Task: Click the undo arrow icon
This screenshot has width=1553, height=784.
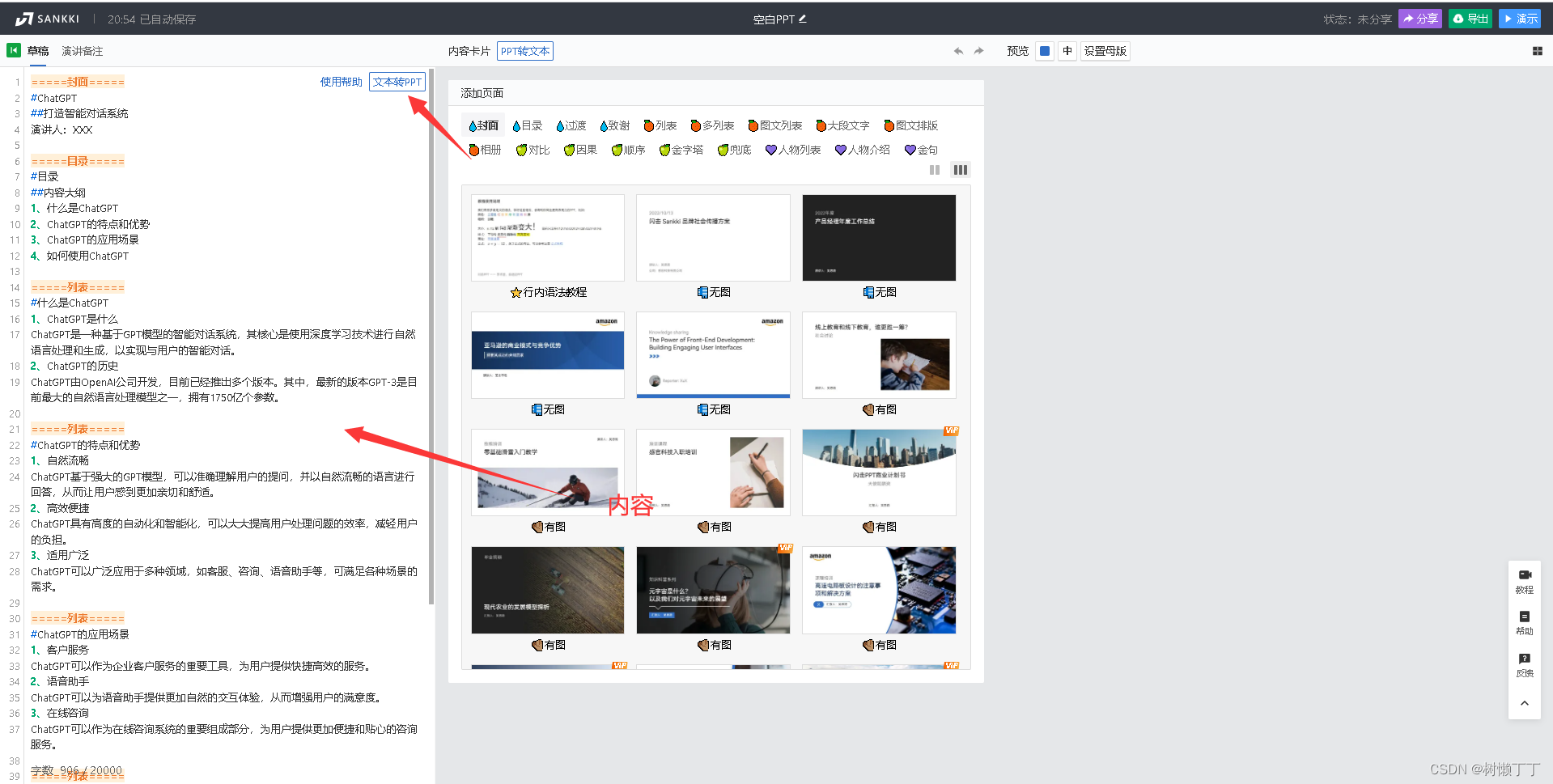Action: click(x=958, y=51)
